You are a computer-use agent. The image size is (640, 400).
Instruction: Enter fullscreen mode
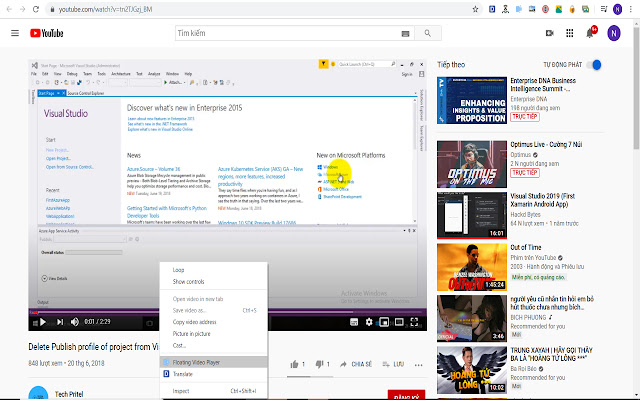pos(415,322)
